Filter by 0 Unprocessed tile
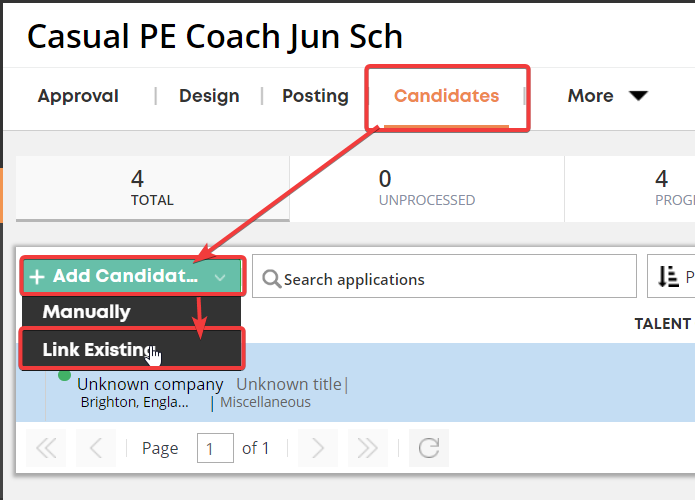Viewport: 695px width, 500px height. [427, 188]
